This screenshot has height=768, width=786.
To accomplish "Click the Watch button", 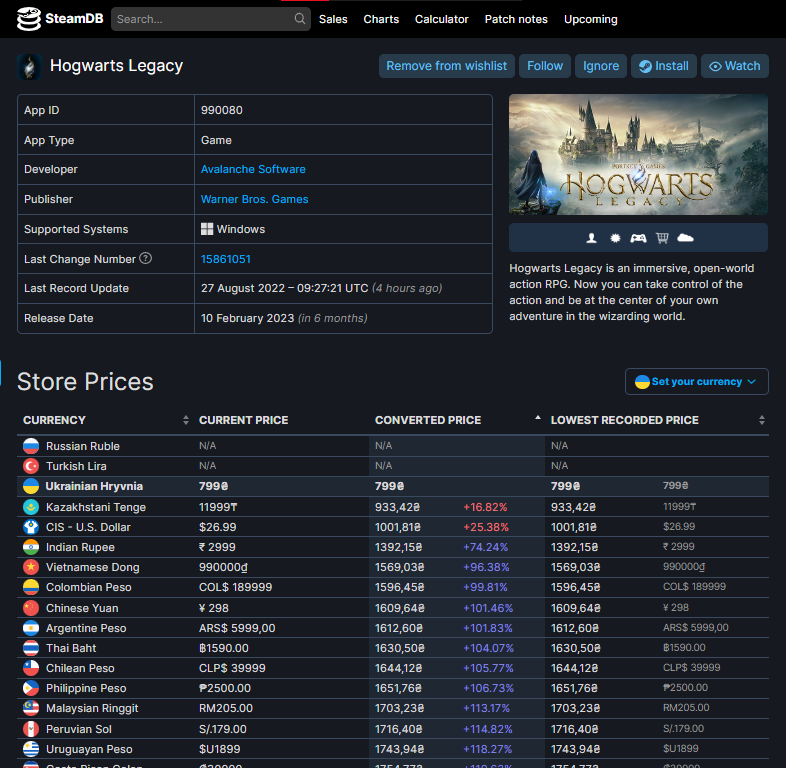I will coord(735,66).
